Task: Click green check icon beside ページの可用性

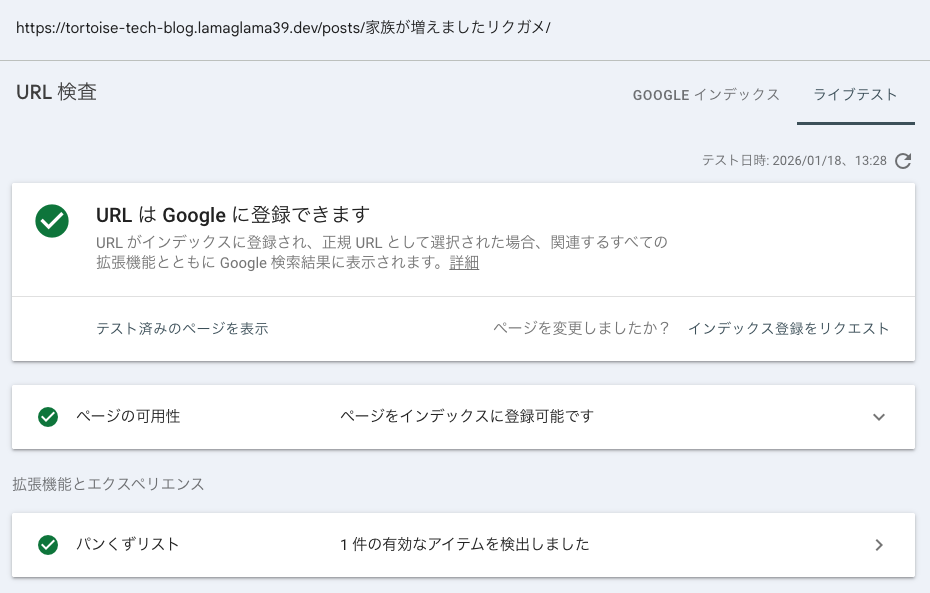Action: pos(47,417)
